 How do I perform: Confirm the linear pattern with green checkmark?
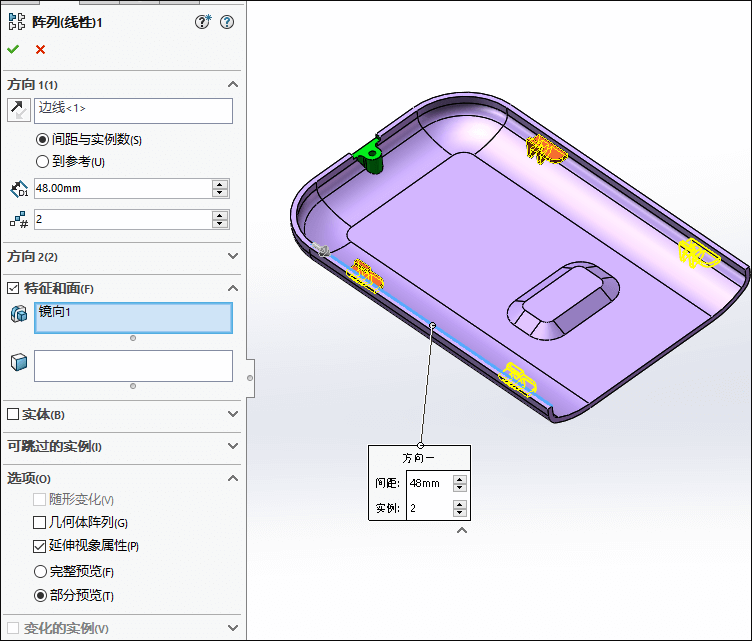tap(13, 49)
